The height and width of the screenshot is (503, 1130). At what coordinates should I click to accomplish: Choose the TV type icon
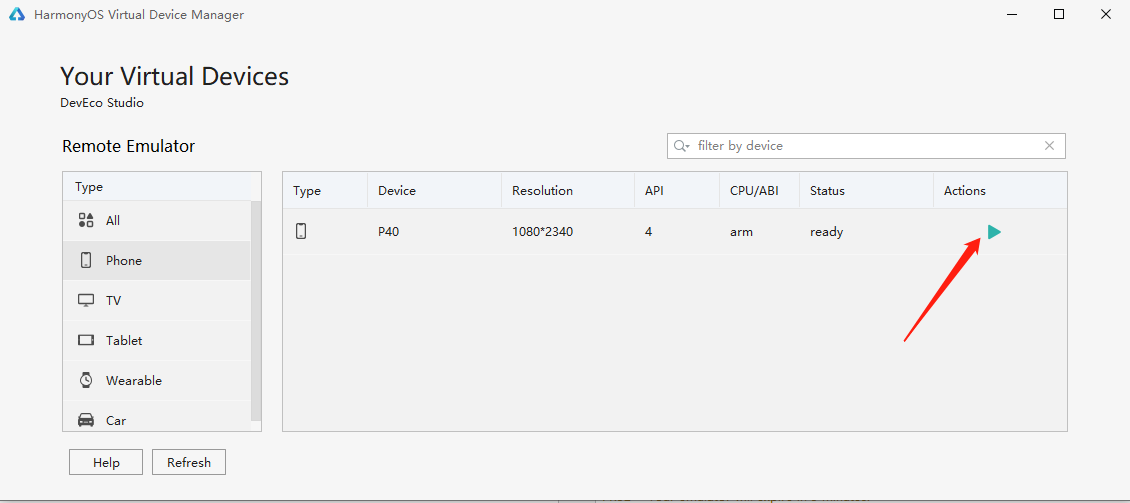pos(86,301)
